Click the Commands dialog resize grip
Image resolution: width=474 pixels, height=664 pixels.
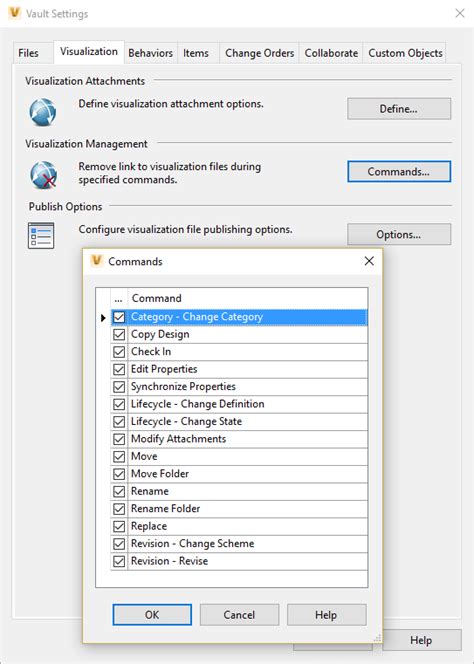[x=377, y=638]
